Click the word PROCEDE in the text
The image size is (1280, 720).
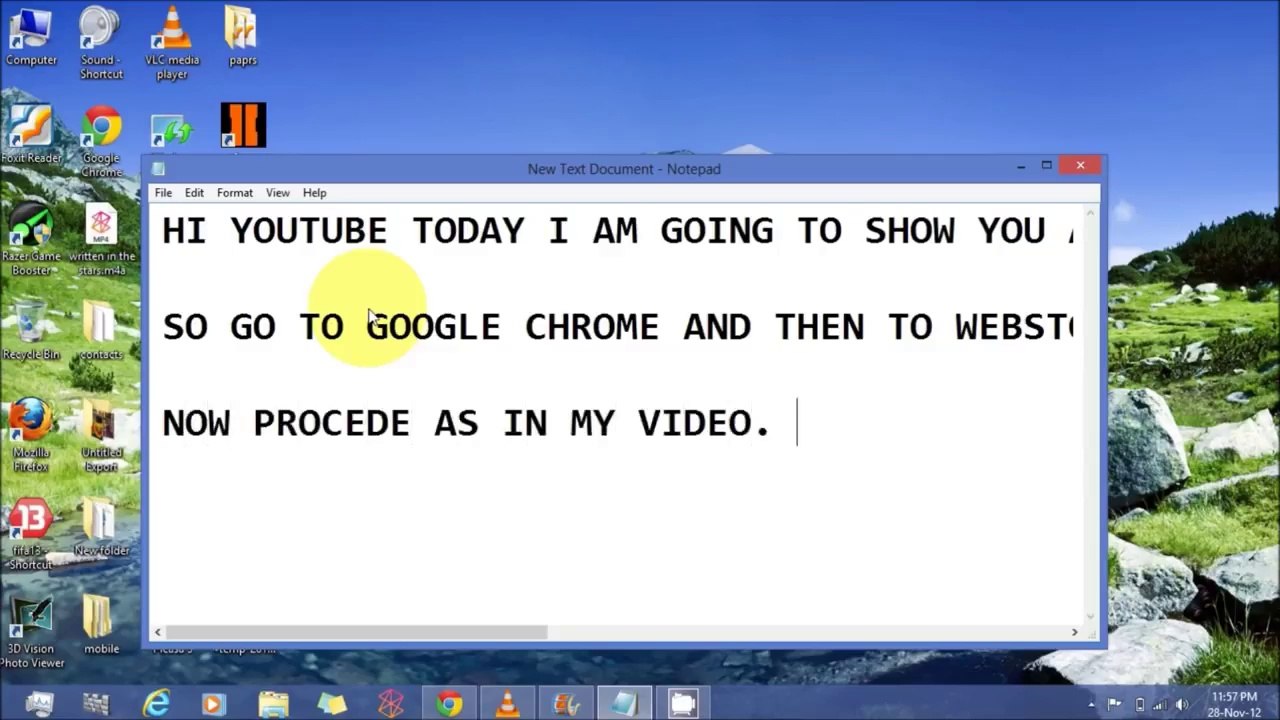(x=331, y=423)
